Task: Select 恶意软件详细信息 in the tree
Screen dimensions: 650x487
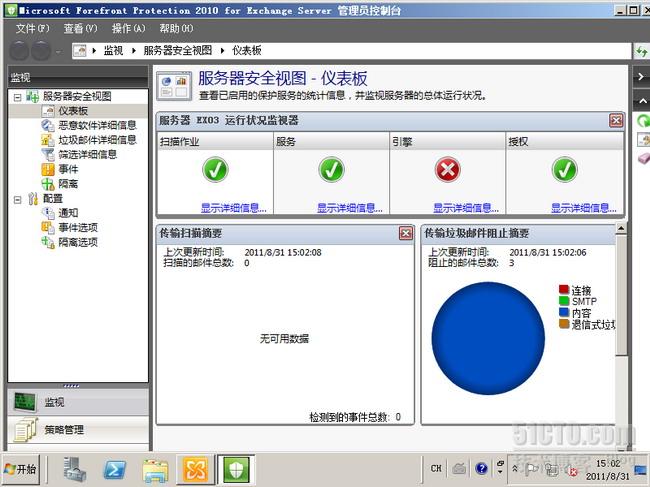Action: pos(97,125)
